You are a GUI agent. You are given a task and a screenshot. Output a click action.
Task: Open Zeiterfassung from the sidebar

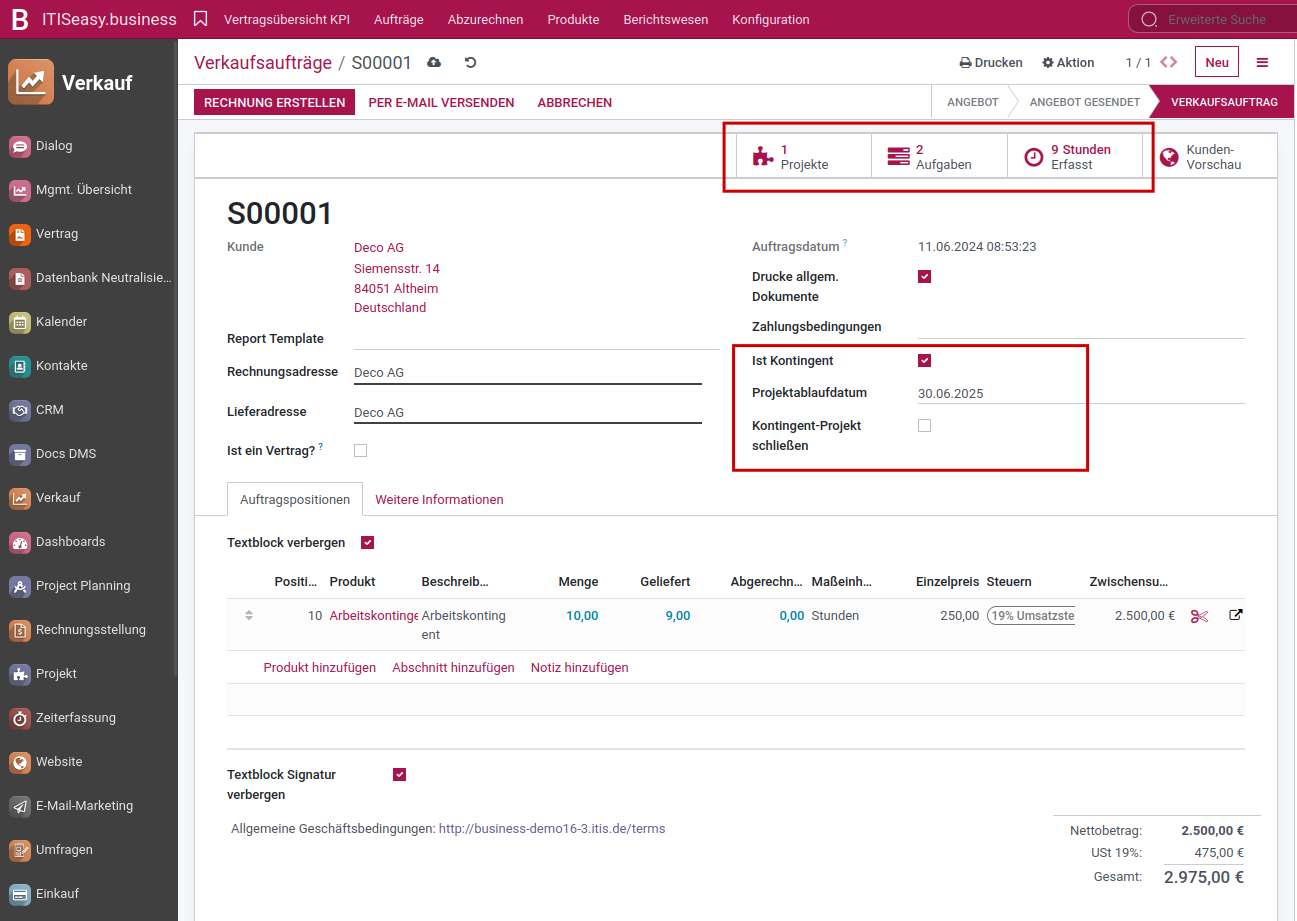(75, 718)
